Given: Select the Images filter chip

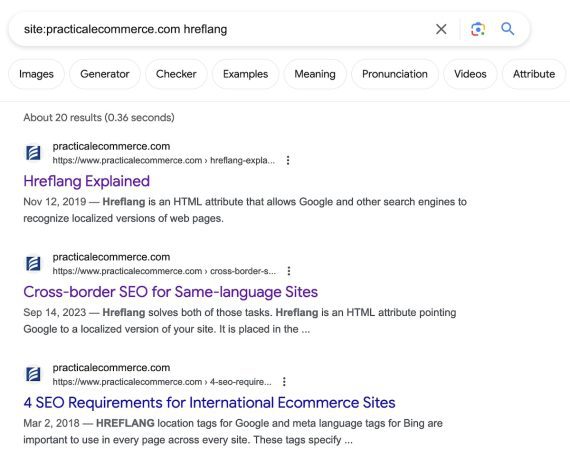Looking at the screenshot, I should tap(36, 74).
